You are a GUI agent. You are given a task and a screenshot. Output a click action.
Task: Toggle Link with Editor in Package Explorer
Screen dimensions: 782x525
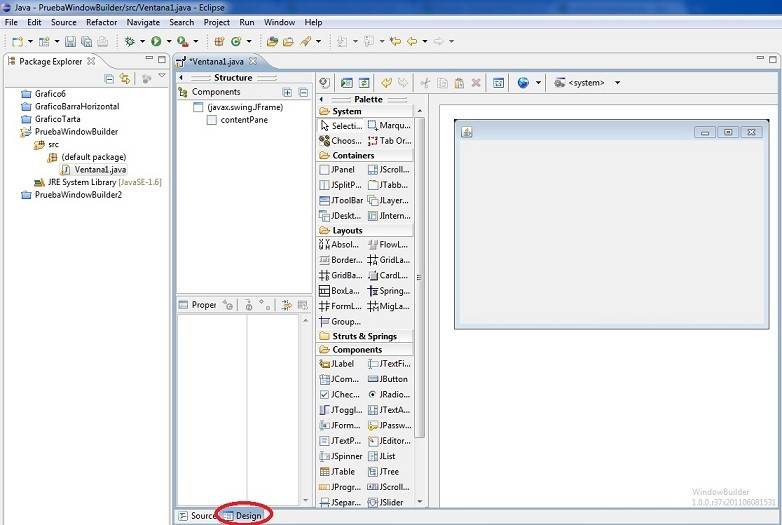tap(125, 78)
